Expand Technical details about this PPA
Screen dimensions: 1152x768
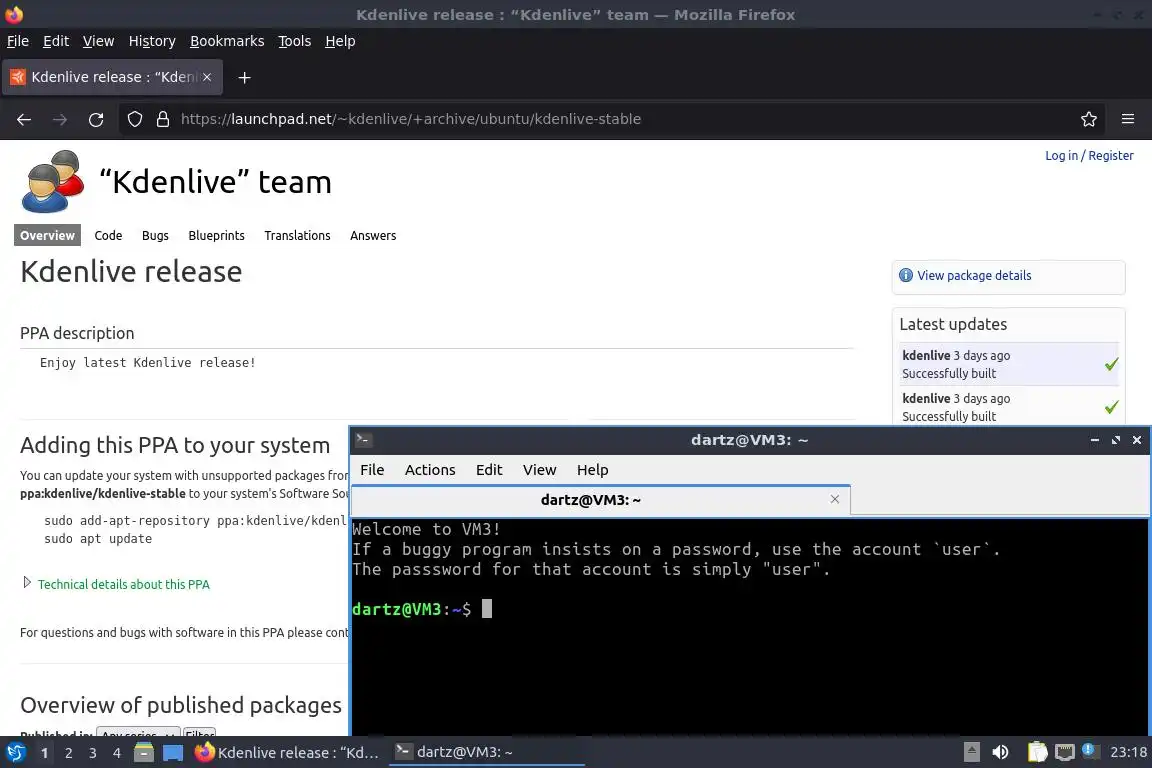[27, 583]
